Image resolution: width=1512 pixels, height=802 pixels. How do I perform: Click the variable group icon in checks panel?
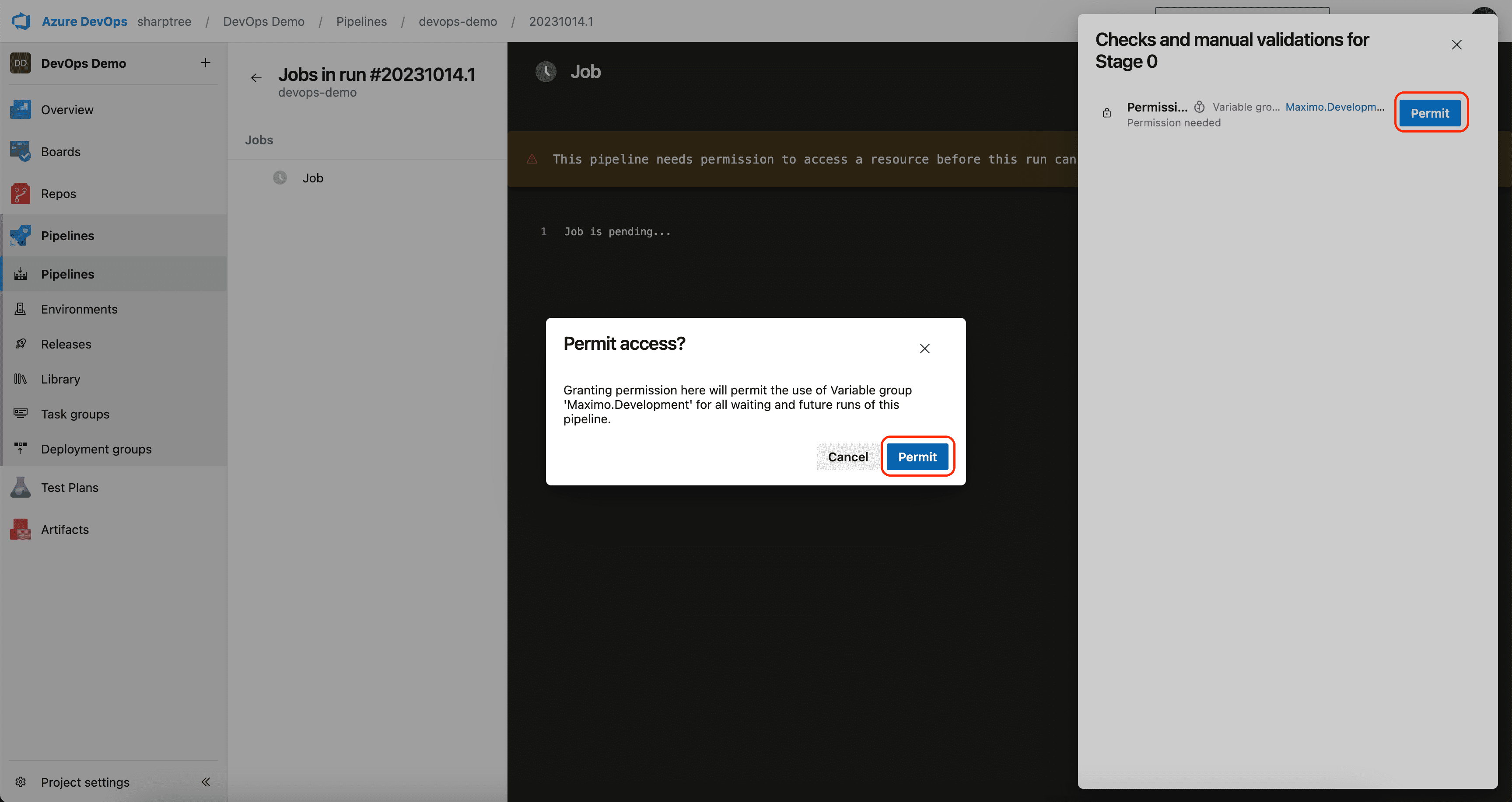pos(1200,107)
